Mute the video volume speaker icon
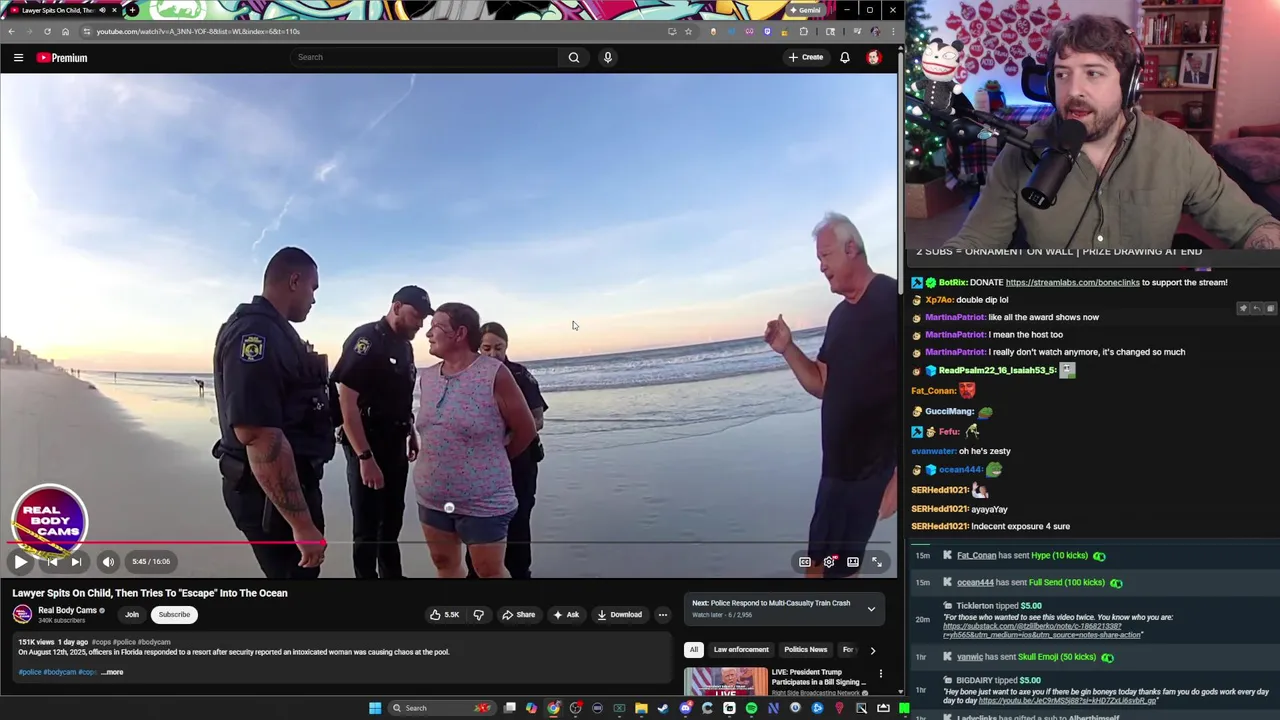This screenshot has height=720, width=1280. [108, 562]
